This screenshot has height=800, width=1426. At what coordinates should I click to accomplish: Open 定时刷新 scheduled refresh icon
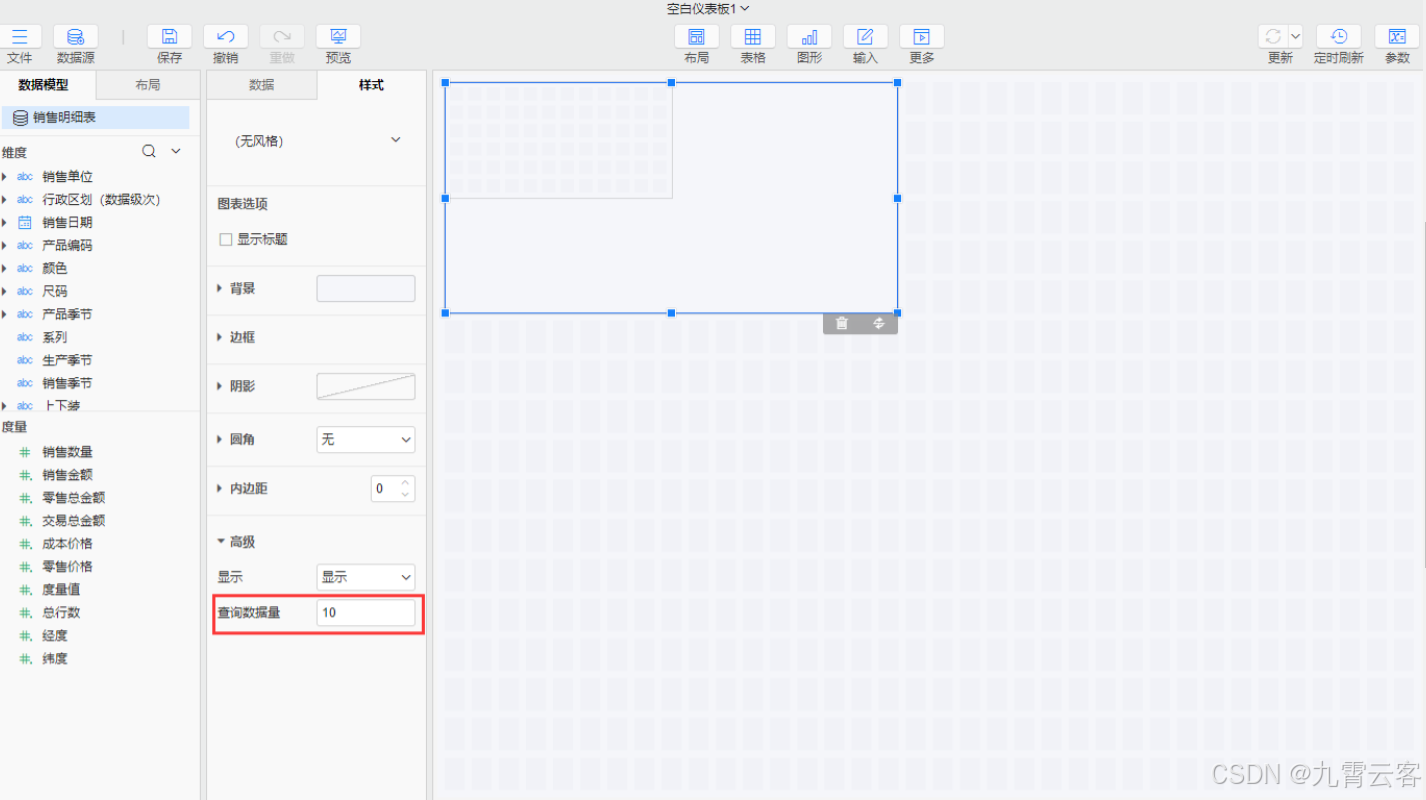[1339, 37]
